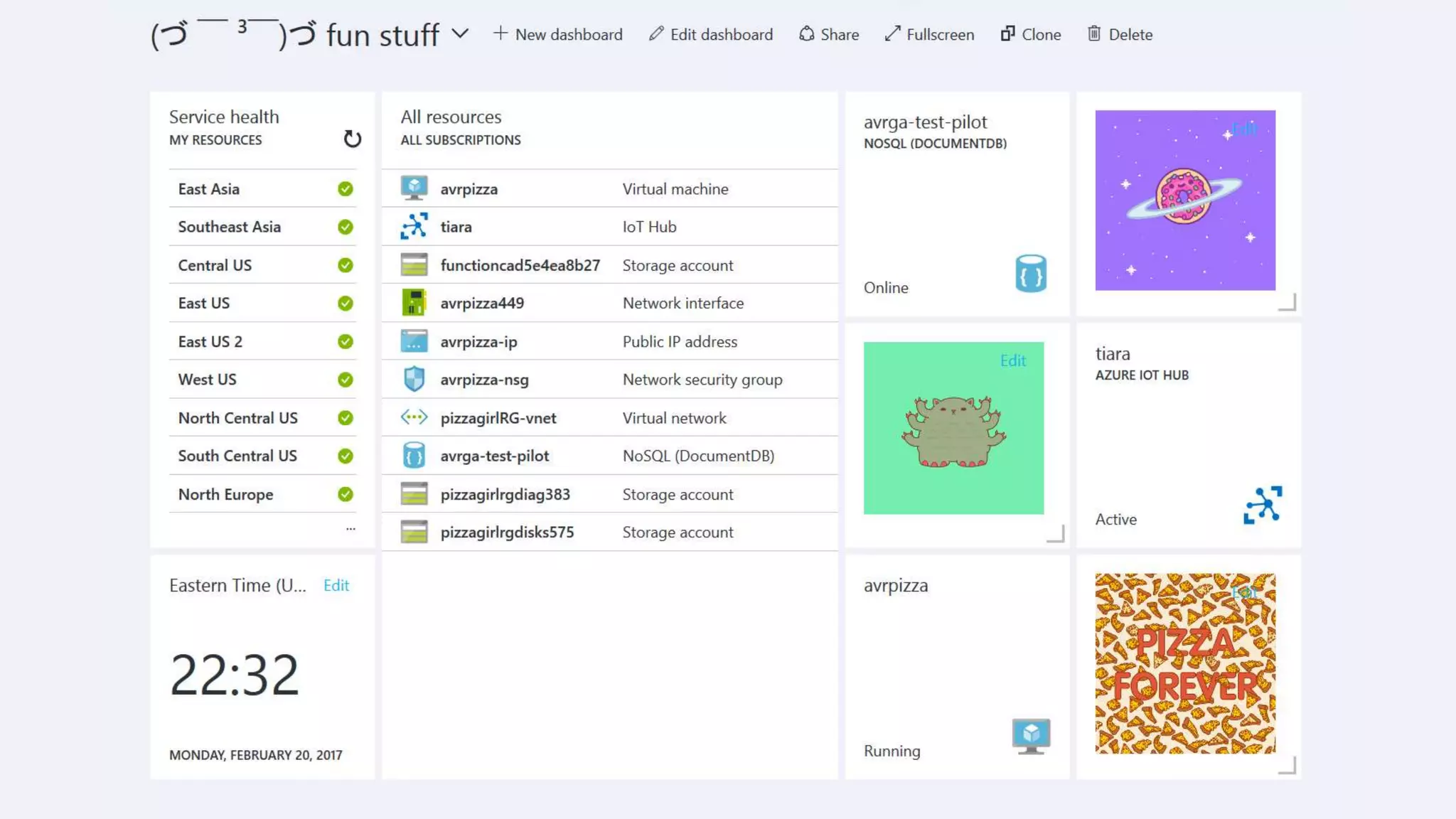Click the Pizza Forever image
This screenshot has width=1456, height=819.
point(1185,663)
